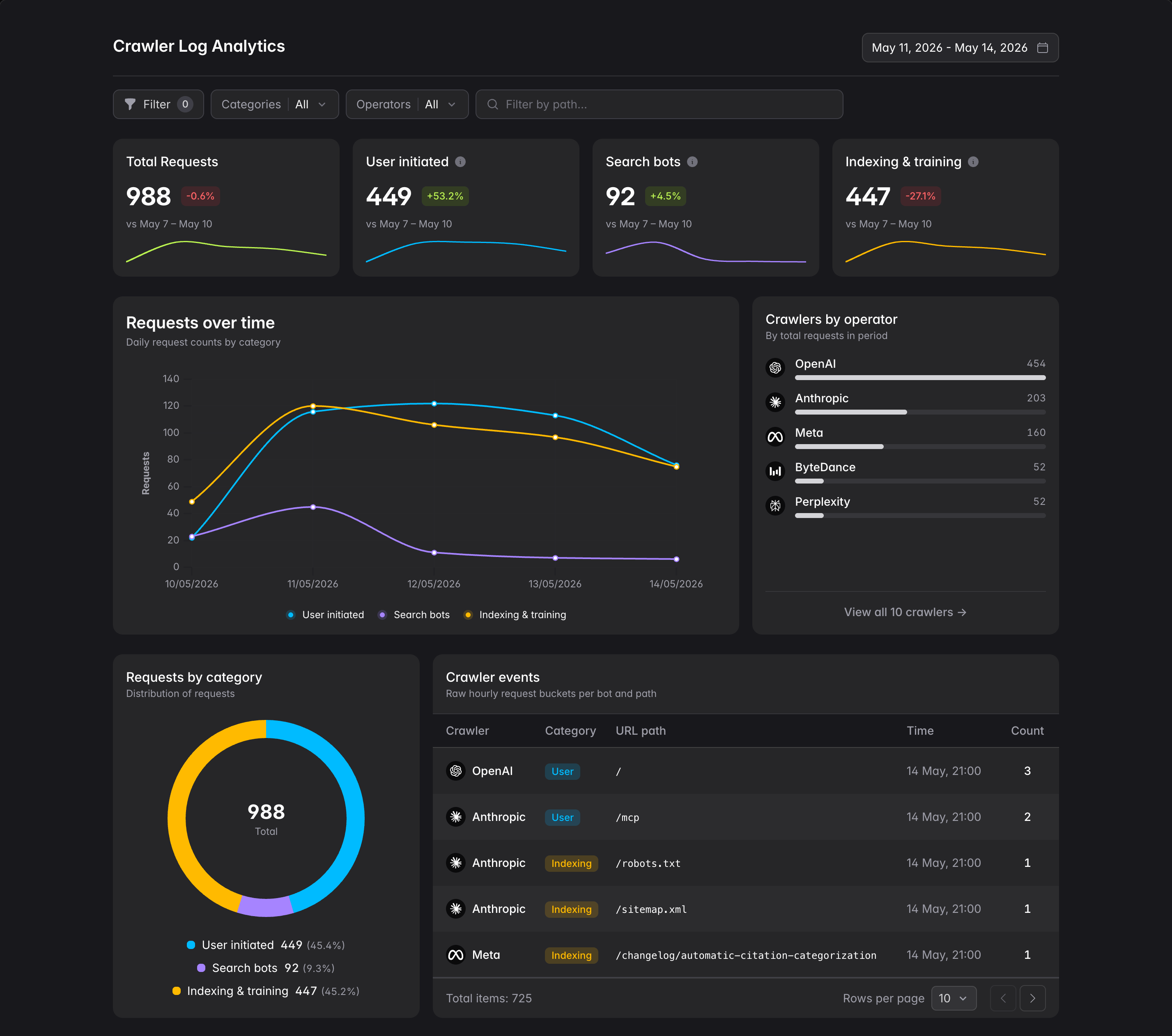Click Indexing badge in /robots.txt row
This screenshot has height=1036, width=1172.
(571, 863)
